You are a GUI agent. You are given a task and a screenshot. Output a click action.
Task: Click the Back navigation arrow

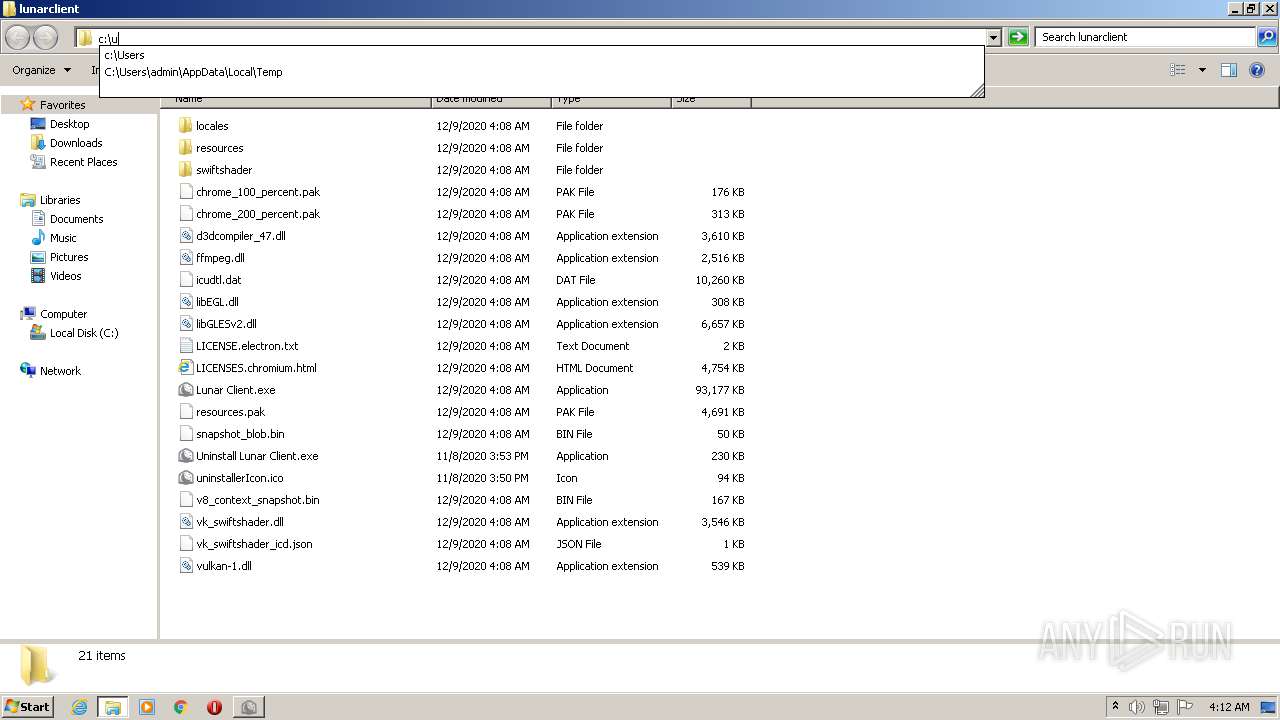18,38
